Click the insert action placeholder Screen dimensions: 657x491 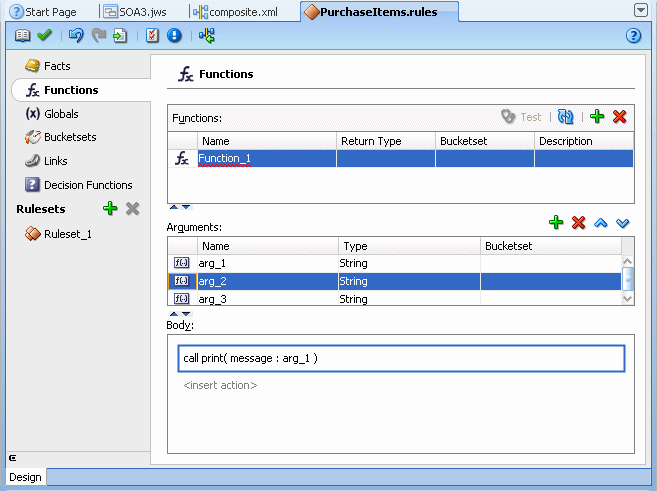tap(220, 385)
